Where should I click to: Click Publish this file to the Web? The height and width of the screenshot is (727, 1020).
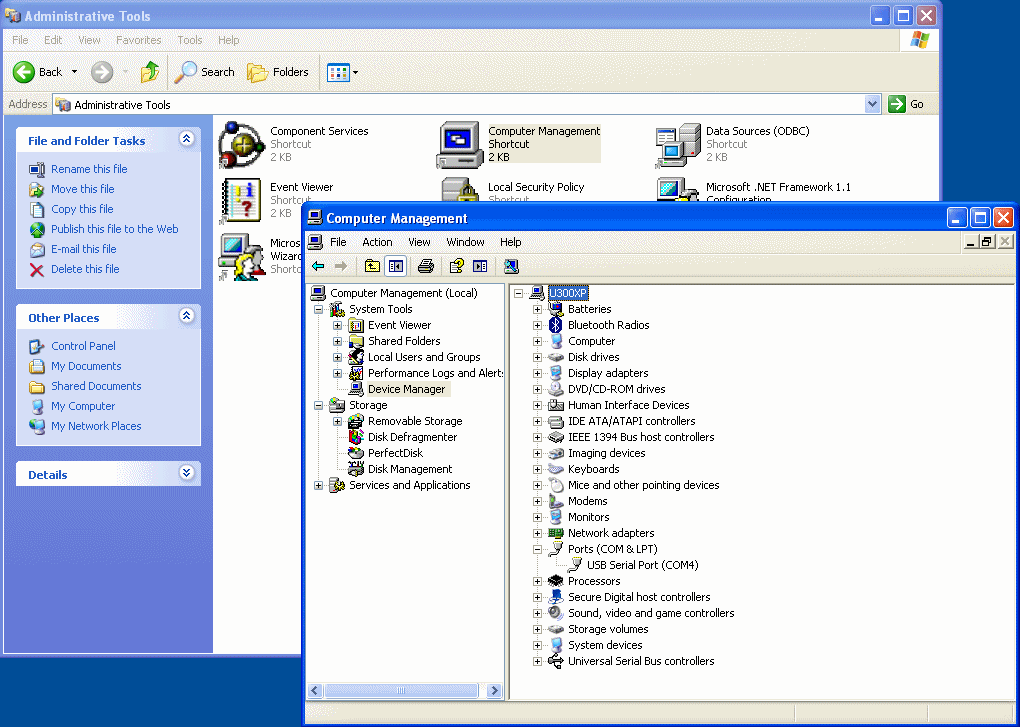(114, 229)
